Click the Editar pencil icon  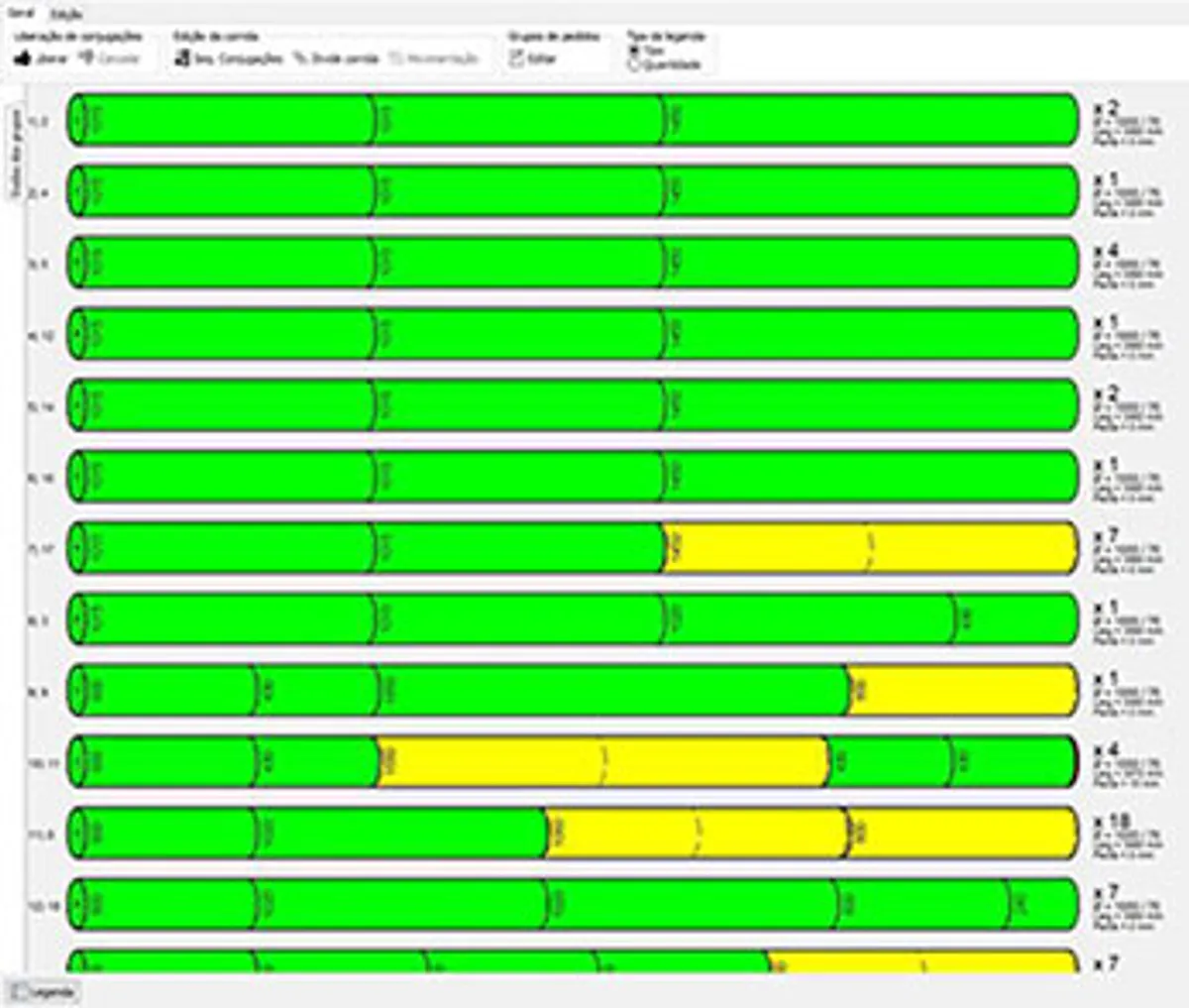pos(516,58)
